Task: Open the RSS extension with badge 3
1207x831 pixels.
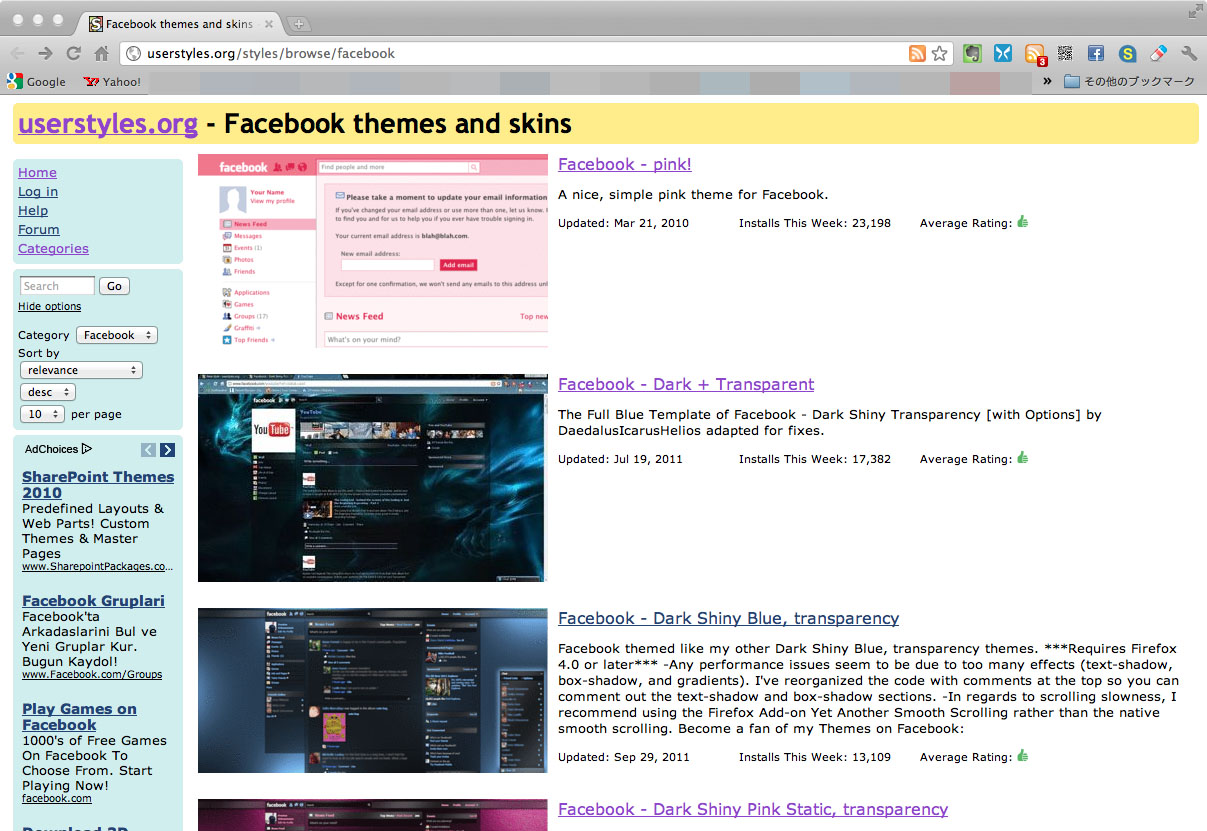Action: point(1035,55)
